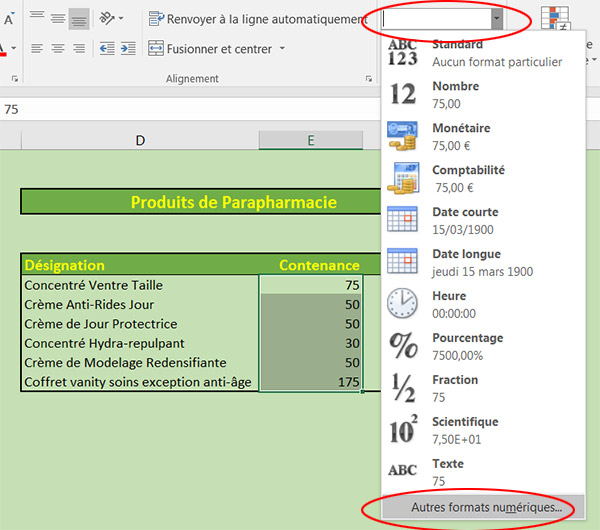
Task: Choose Fraction format option
Action: 483,388
